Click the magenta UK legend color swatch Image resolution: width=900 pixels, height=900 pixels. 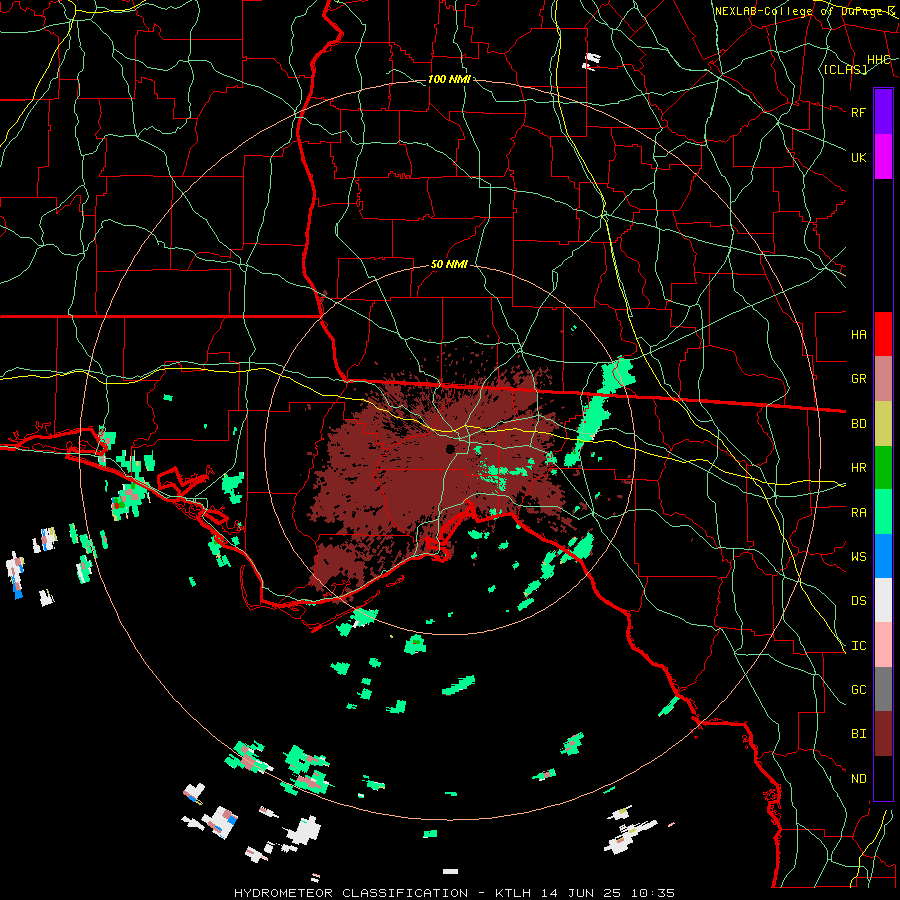pos(883,157)
